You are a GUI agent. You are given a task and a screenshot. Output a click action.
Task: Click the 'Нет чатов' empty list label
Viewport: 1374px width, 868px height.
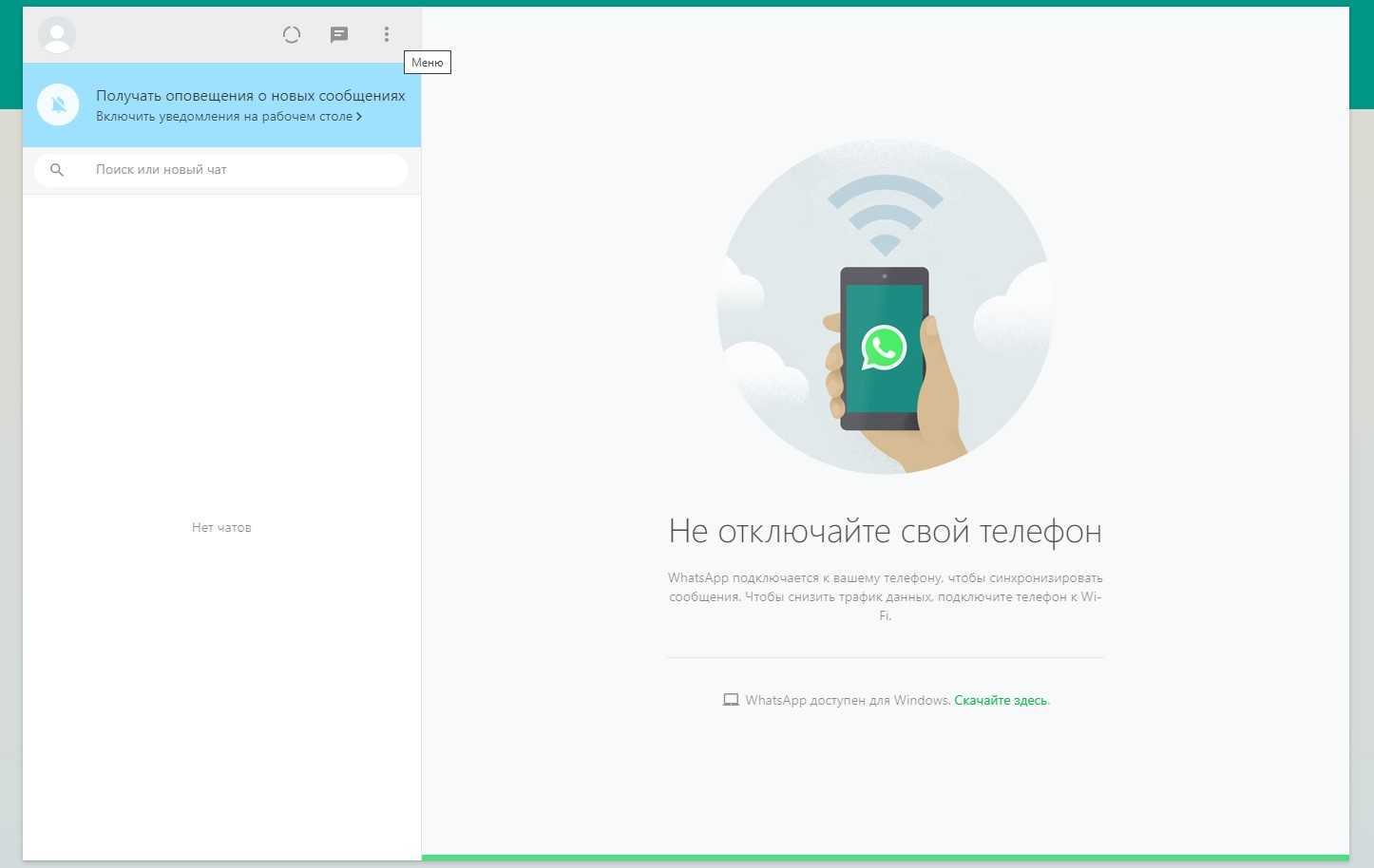click(221, 528)
